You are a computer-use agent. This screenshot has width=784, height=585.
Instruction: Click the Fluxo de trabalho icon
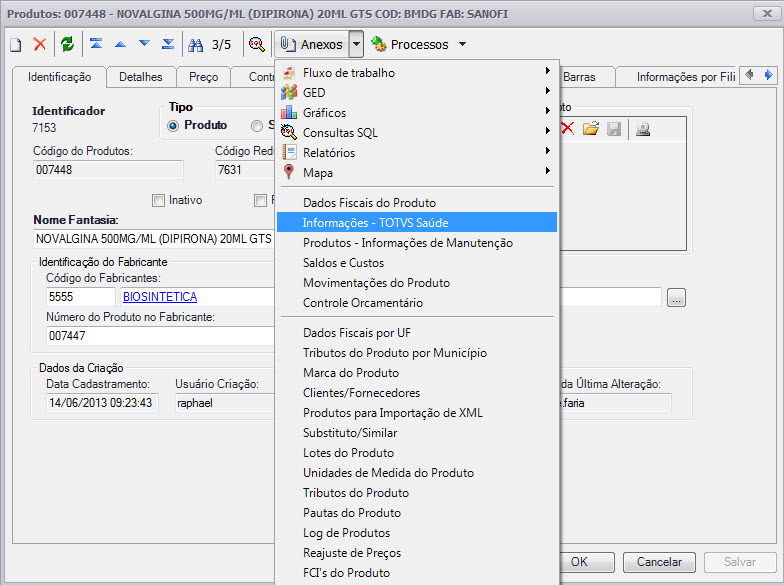pyautogui.click(x=289, y=73)
